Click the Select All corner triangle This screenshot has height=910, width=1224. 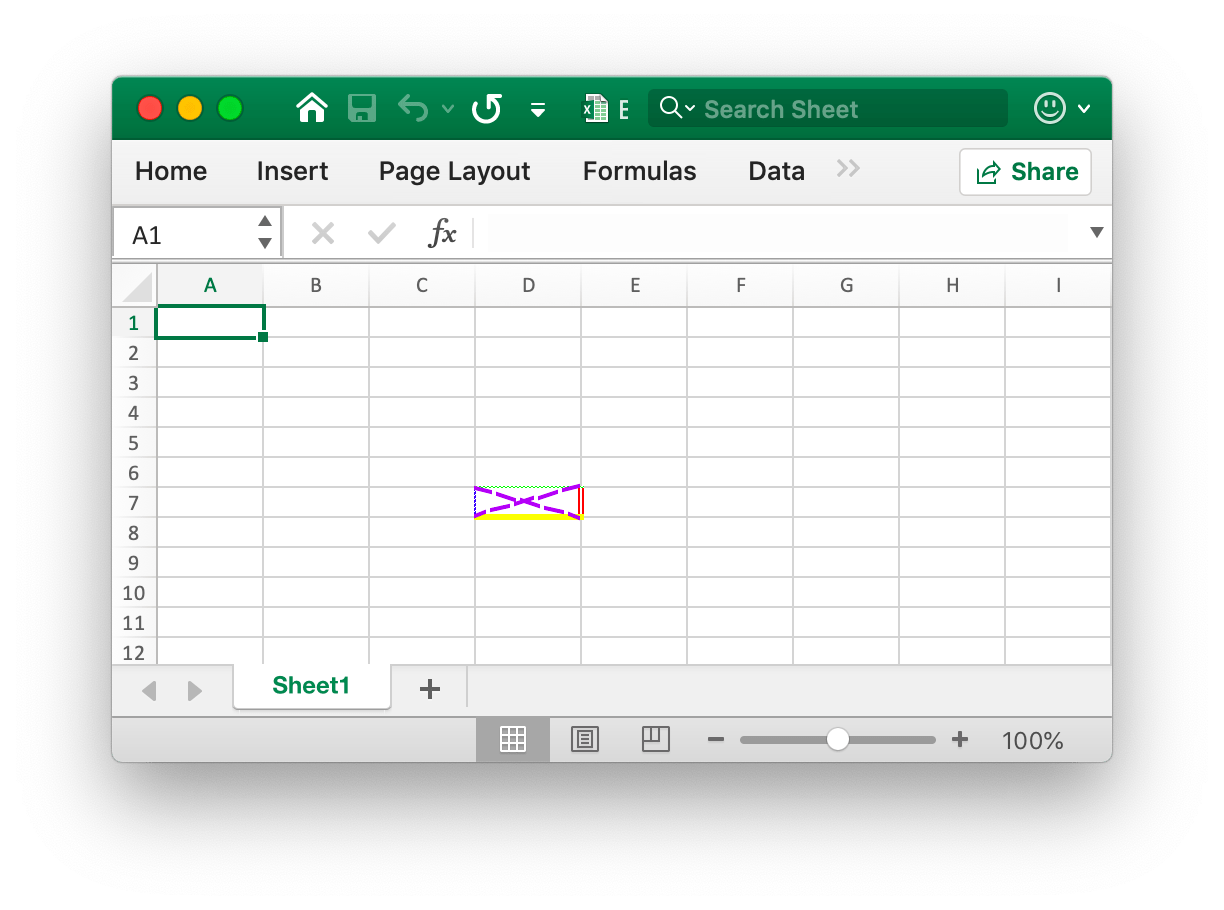[136, 286]
